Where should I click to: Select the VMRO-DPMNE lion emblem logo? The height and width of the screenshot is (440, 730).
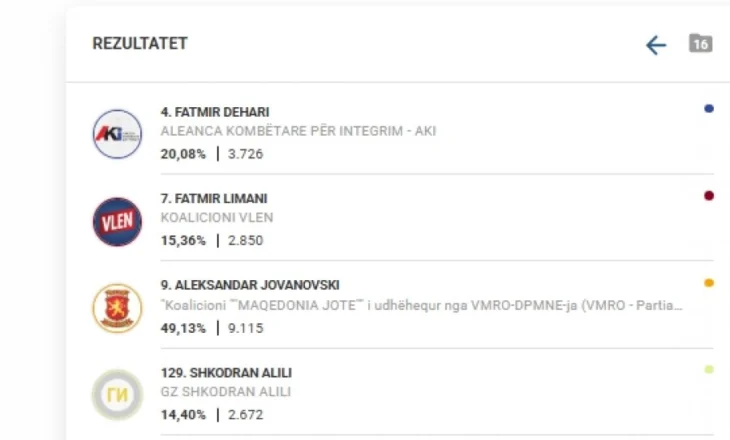pyautogui.click(x=117, y=308)
